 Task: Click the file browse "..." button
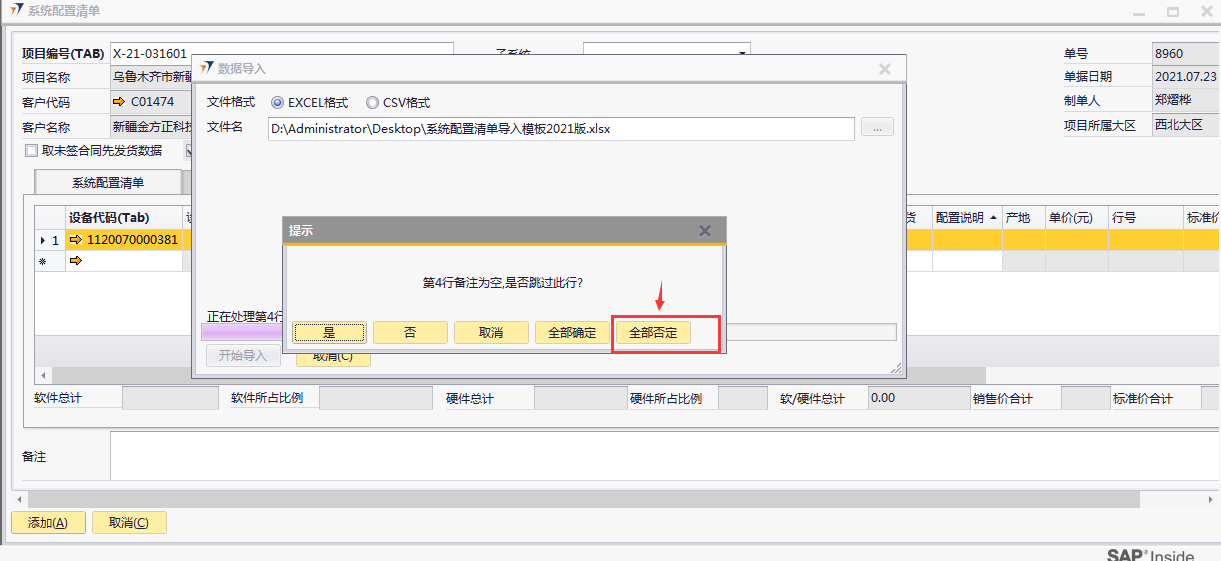tap(877, 128)
